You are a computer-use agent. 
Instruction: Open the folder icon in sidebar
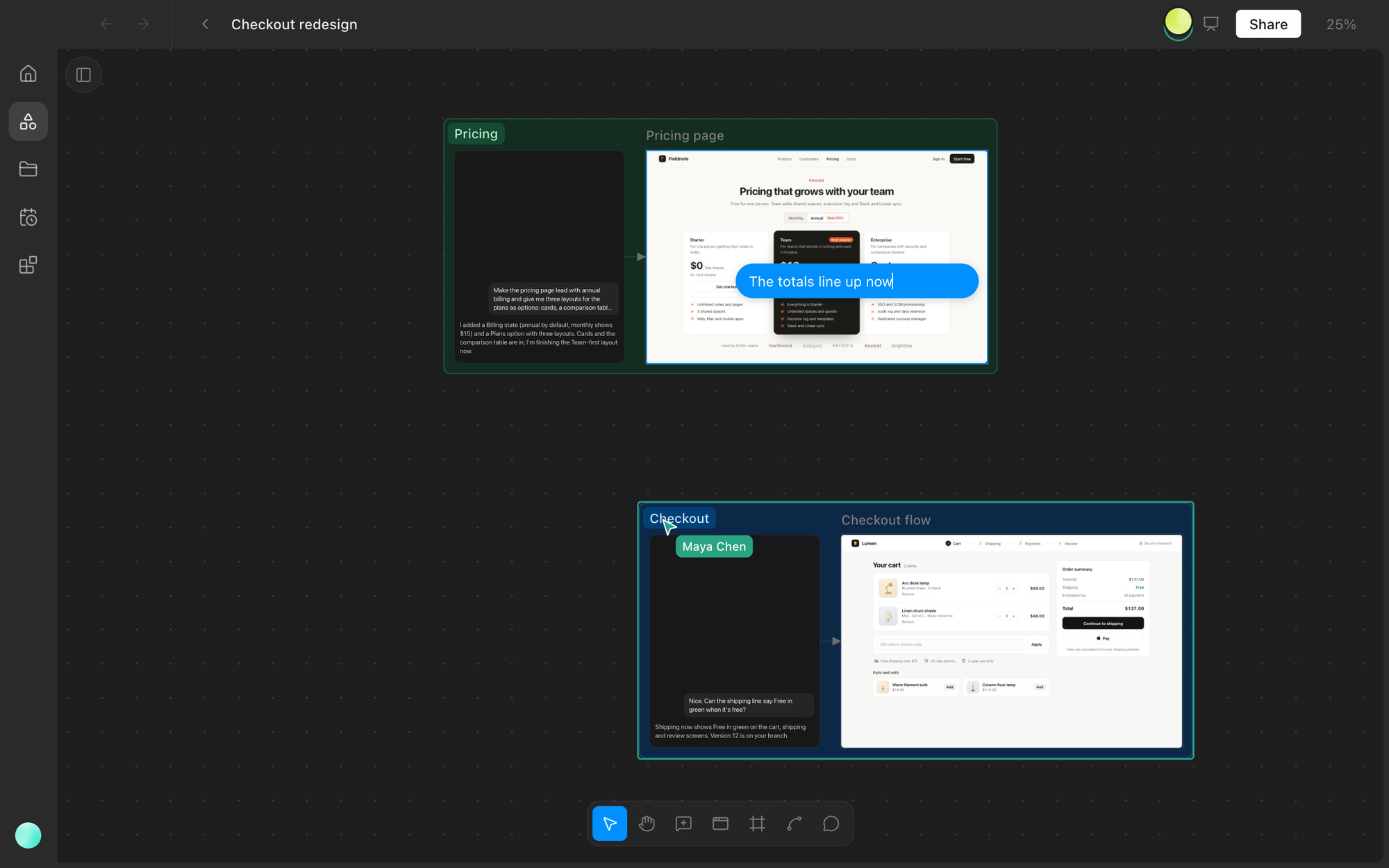pos(28,169)
